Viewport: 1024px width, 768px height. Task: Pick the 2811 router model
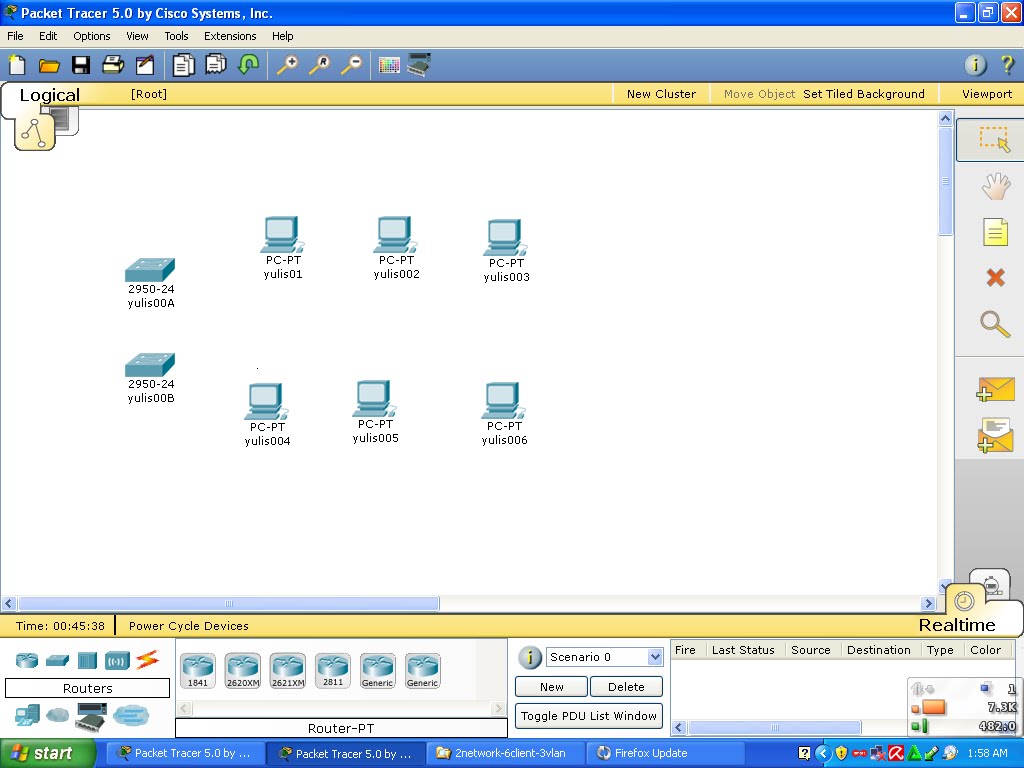[x=332, y=671]
